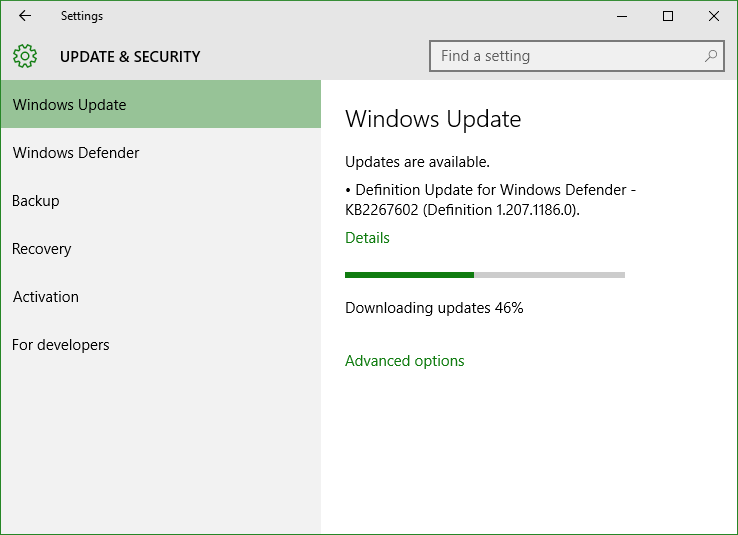Click the green download progress bar

[x=485, y=275]
